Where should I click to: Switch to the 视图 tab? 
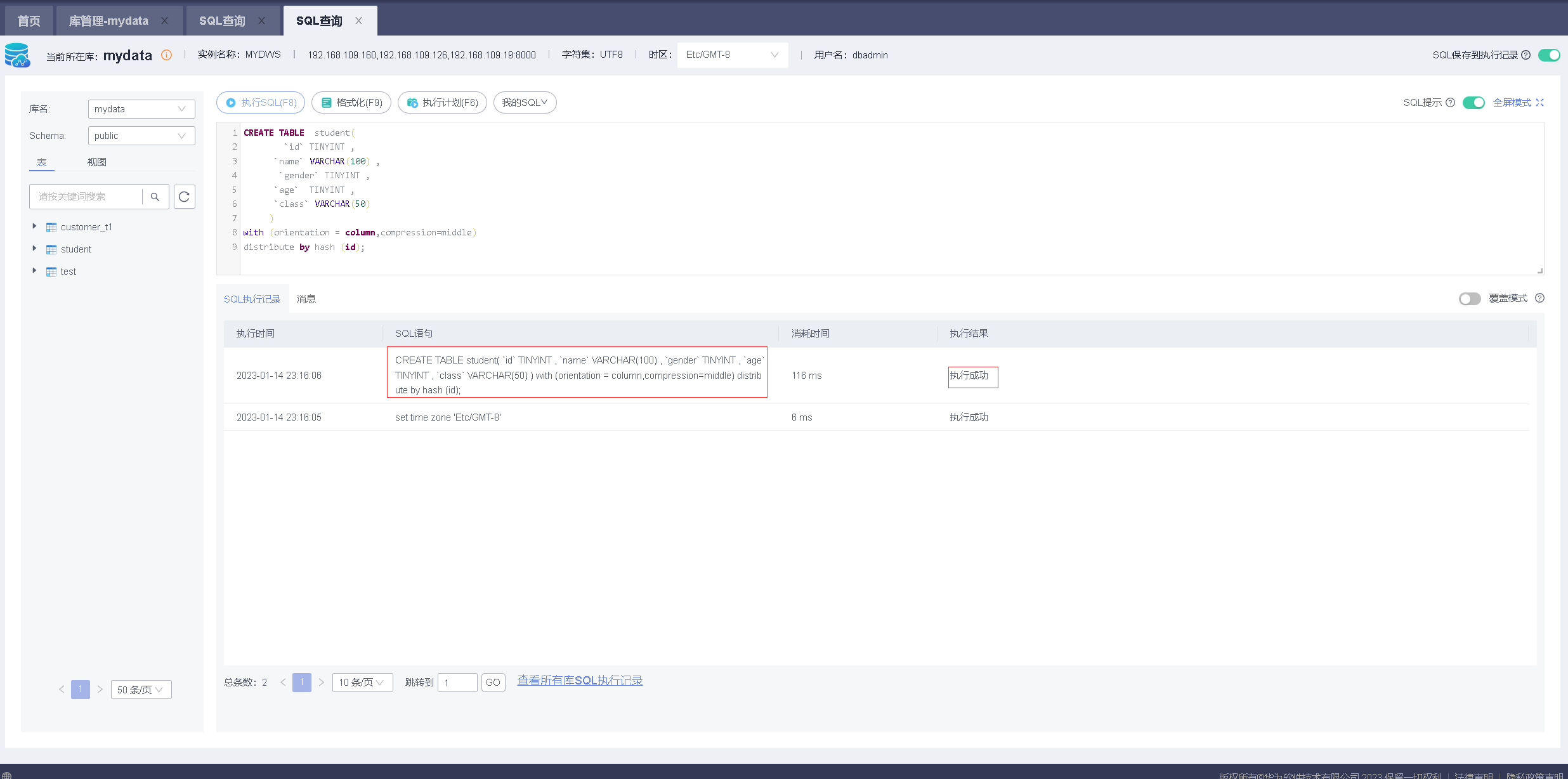[96, 162]
